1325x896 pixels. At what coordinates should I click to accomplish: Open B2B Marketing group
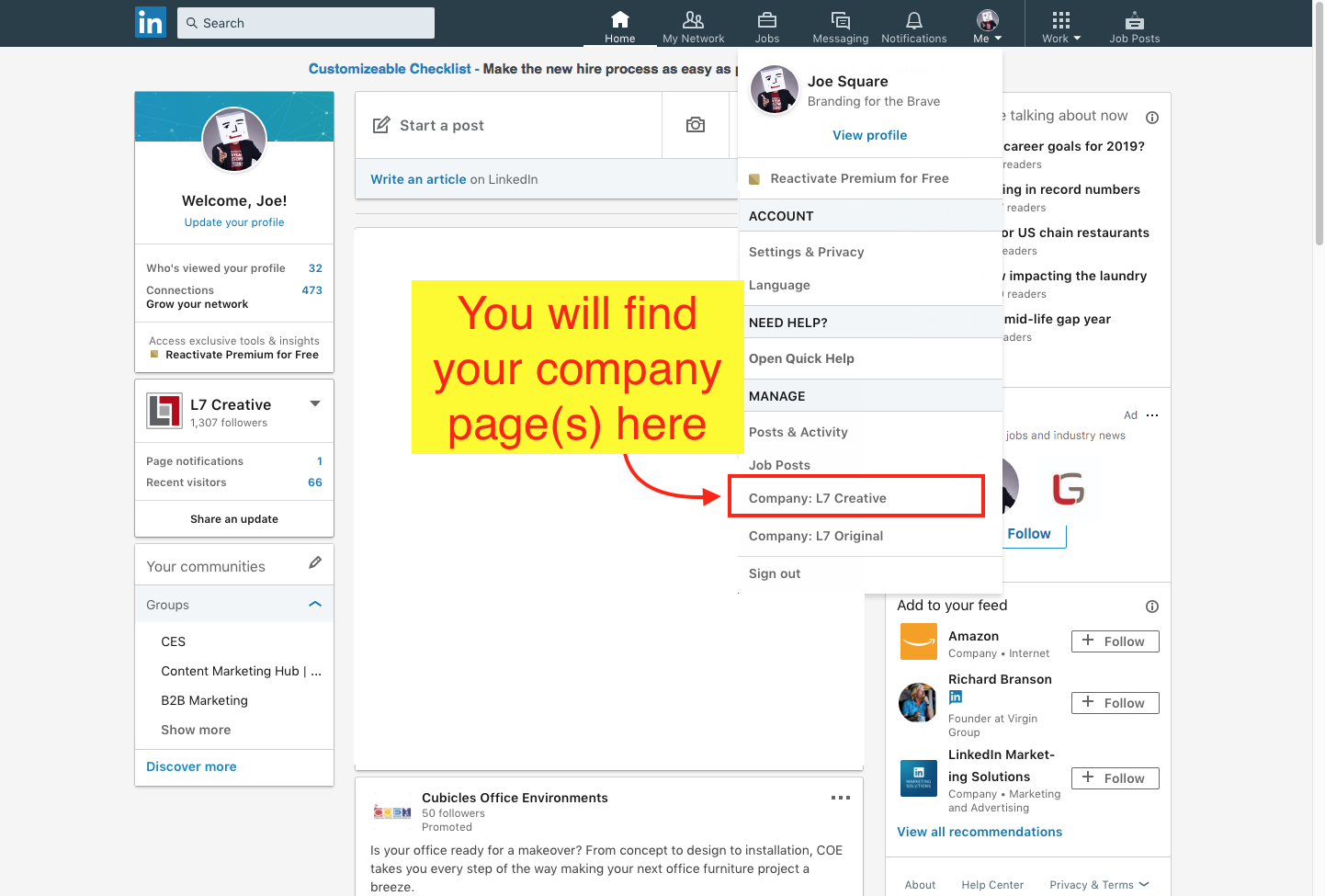[205, 700]
